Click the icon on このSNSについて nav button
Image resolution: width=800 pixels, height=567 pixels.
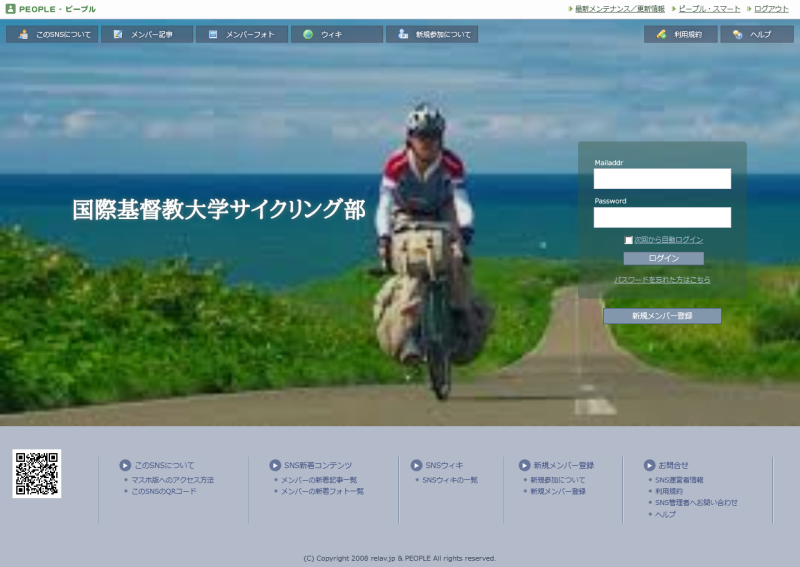(23, 34)
